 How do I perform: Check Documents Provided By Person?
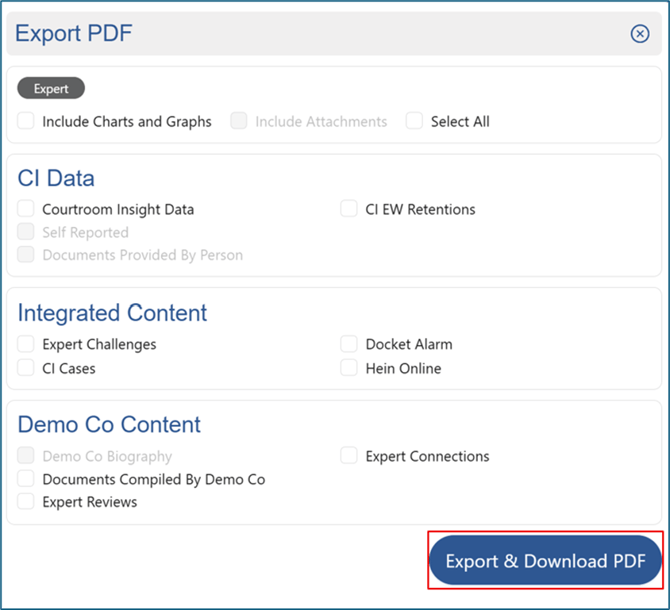[26, 255]
